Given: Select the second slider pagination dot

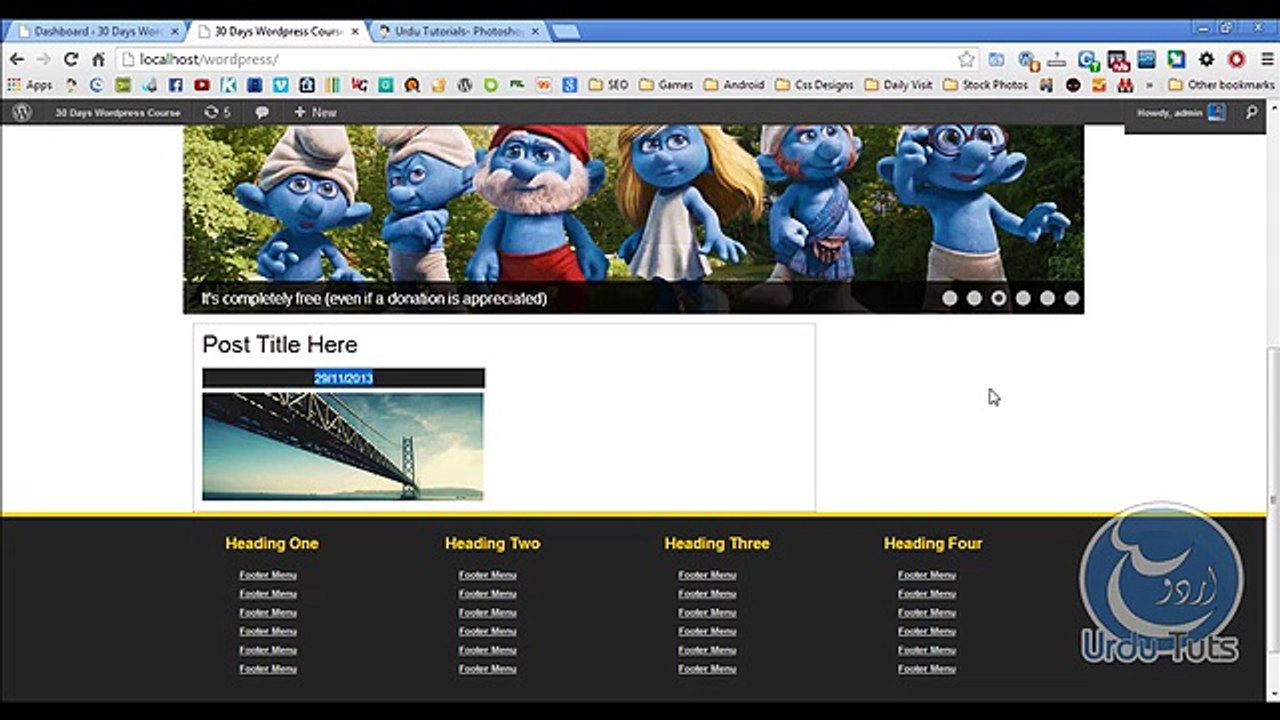Looking at the screenshot, I should point(974,298).
